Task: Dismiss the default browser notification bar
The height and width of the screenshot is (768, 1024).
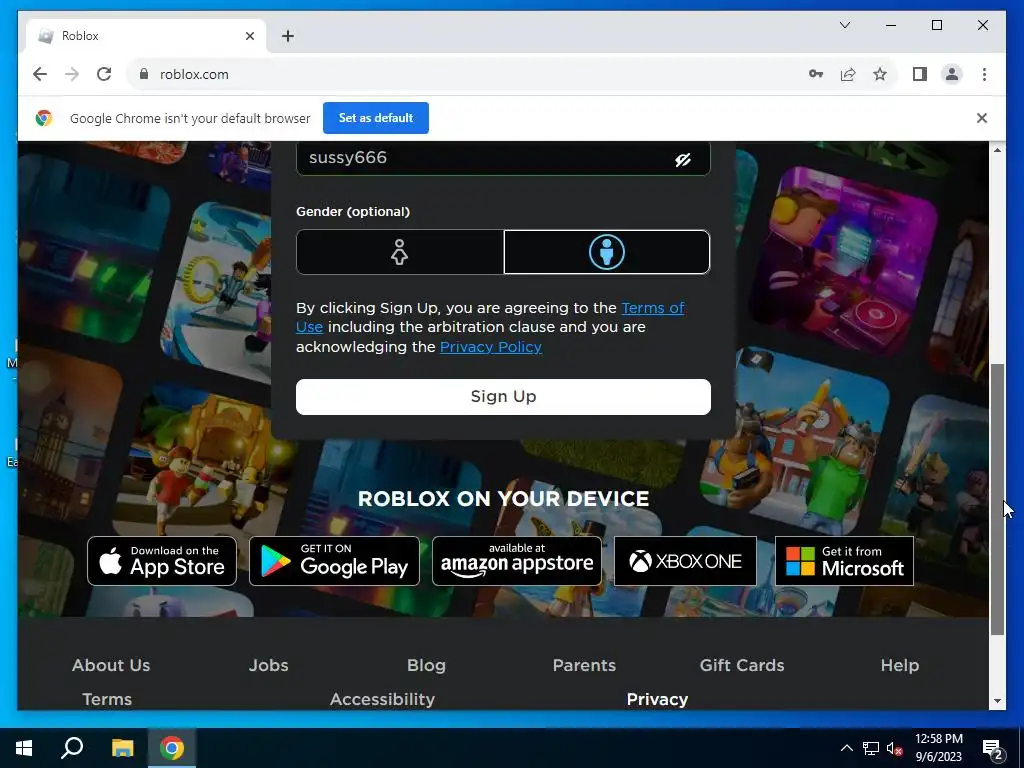Action: (x=982, y=118)
